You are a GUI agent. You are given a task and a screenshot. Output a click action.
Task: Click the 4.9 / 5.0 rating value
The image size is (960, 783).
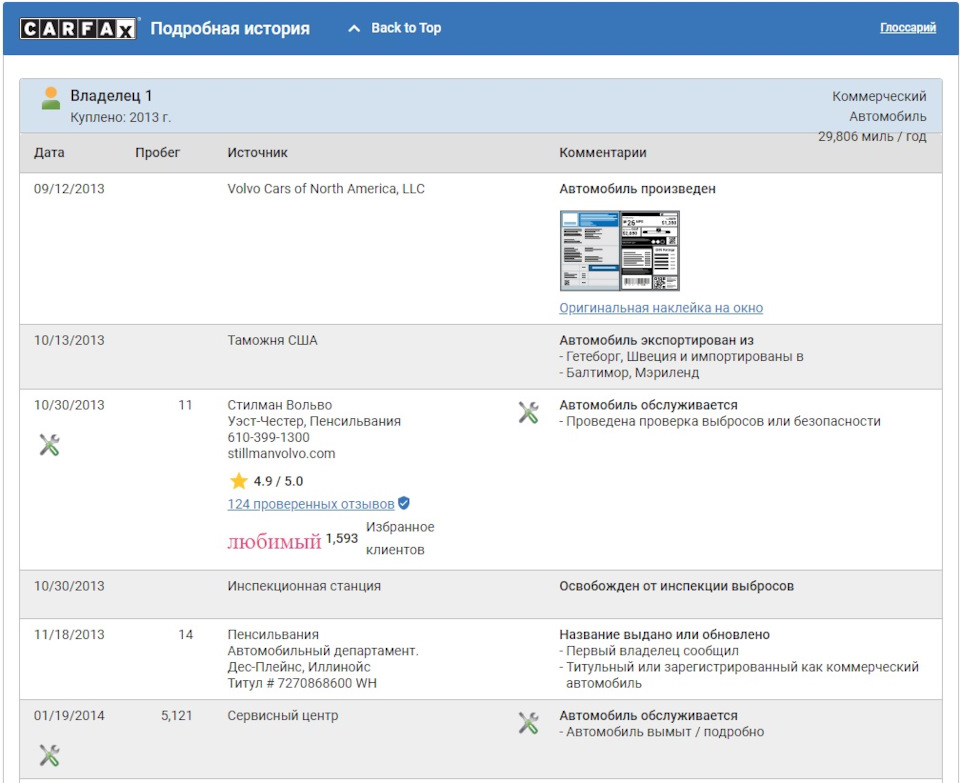(x=279, y=481)
